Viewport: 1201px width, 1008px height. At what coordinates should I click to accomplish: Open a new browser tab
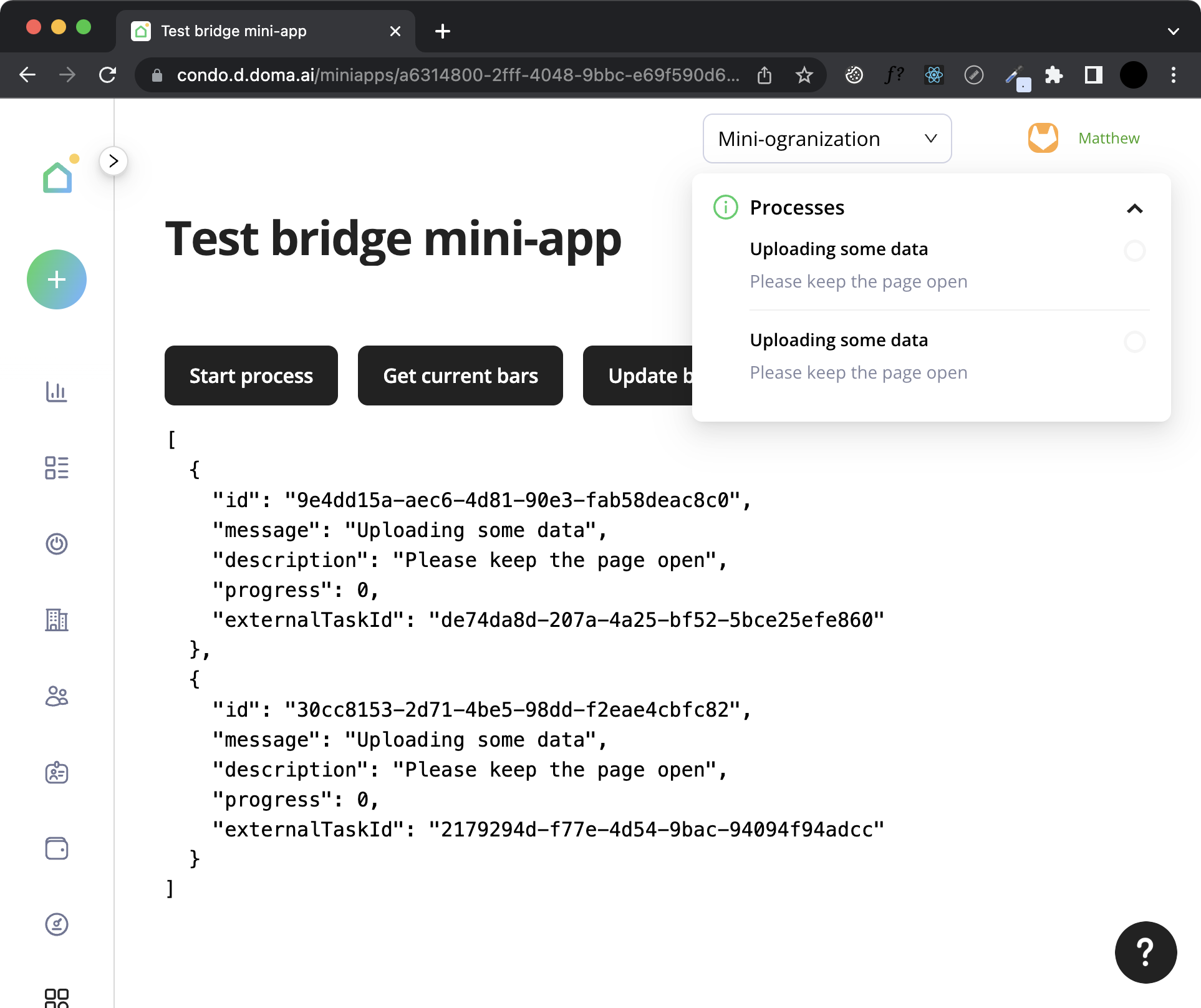coord(443,31)
